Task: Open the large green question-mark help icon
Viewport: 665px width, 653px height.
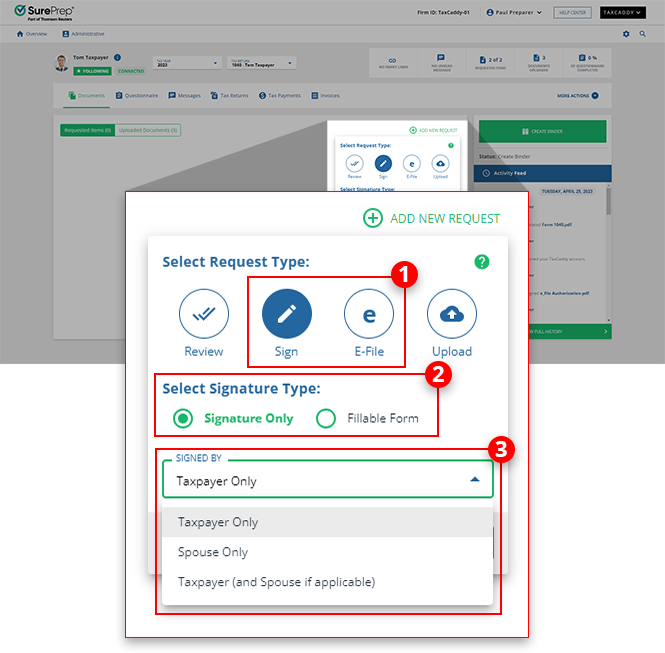Action: coord(481,262)
